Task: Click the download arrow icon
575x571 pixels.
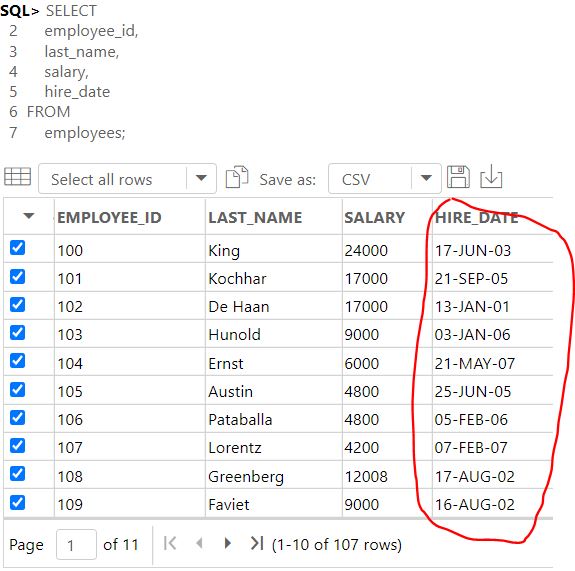Action: click(x=491, y=176)
